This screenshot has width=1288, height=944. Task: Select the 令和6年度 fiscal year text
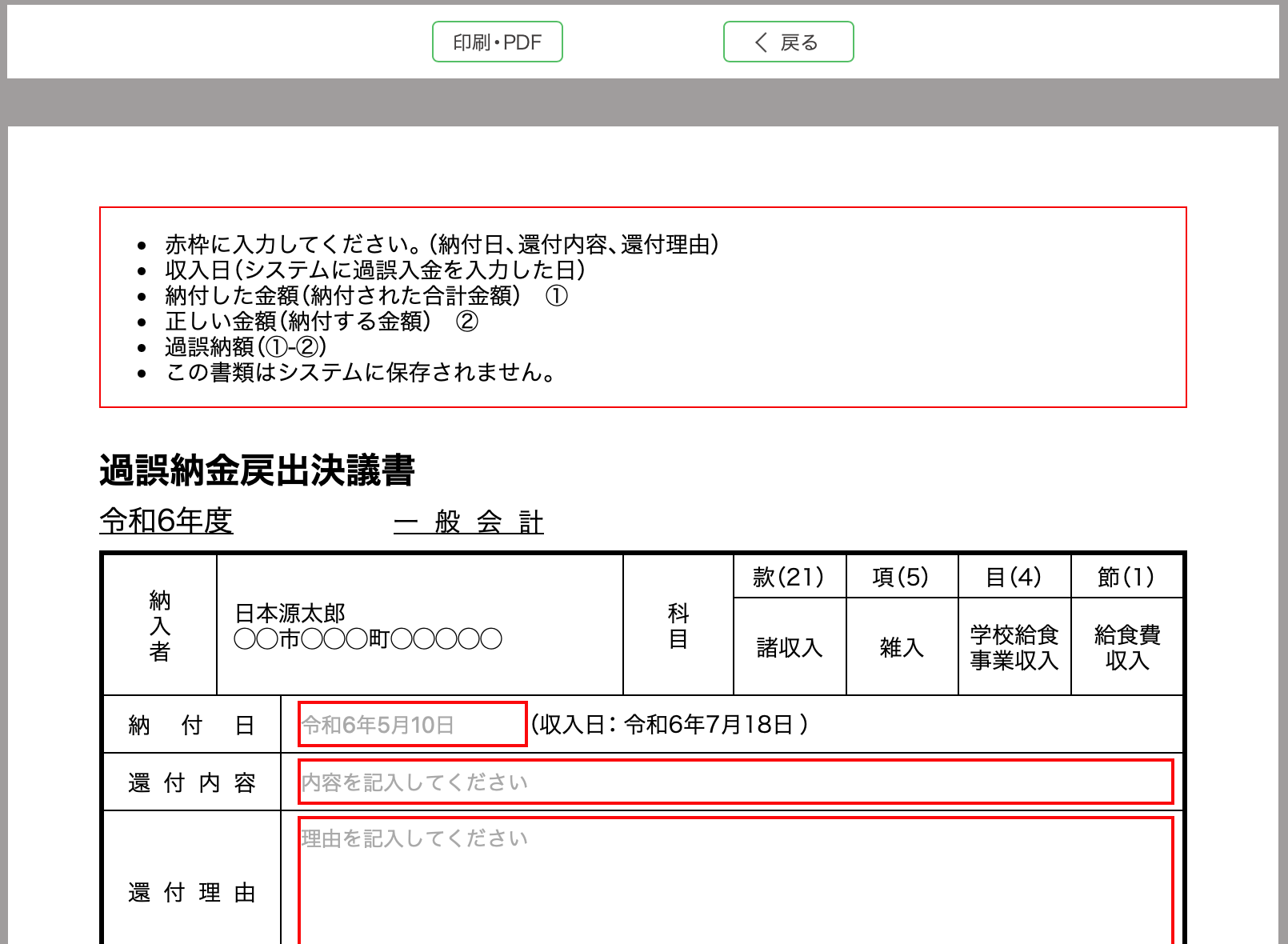166,521
